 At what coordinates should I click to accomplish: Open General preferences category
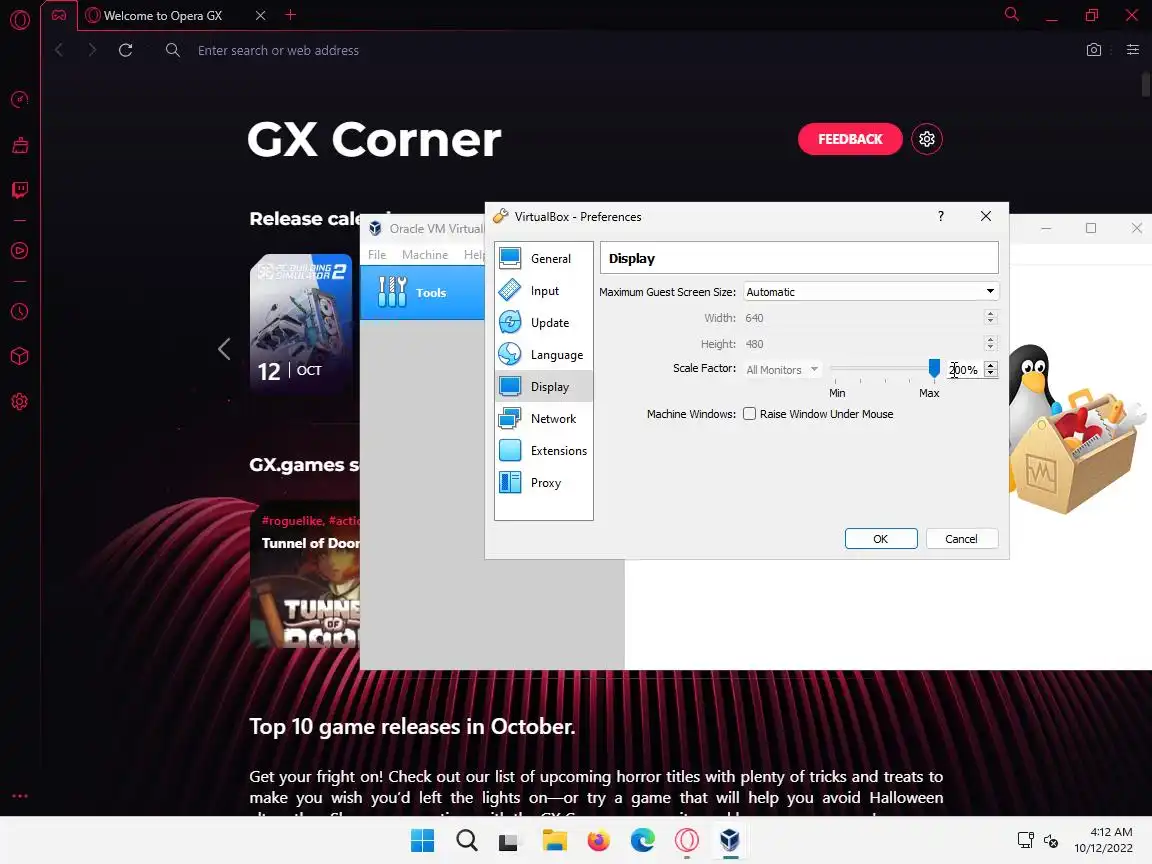tap(544, 259)
